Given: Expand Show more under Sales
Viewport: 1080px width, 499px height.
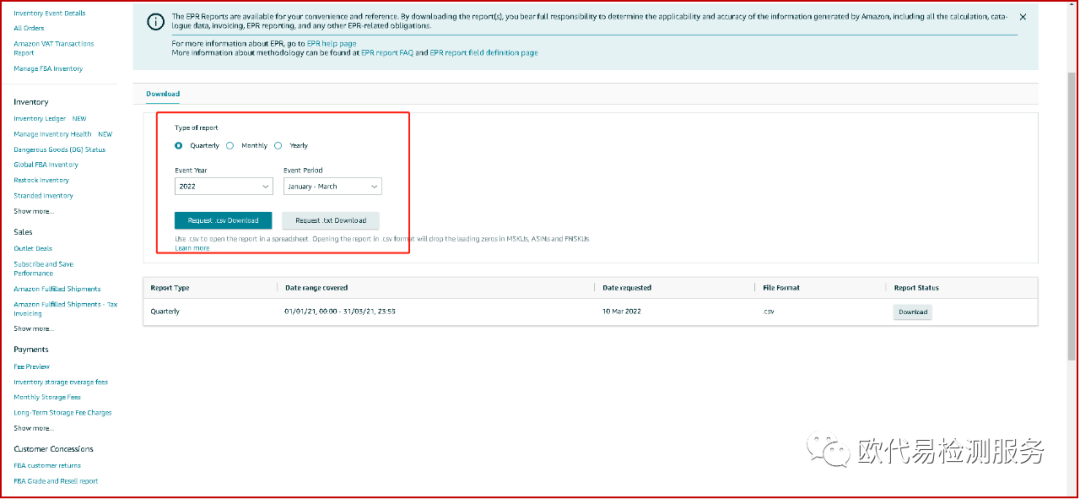Looking at the screenshot, I should [x=34, y=329].
